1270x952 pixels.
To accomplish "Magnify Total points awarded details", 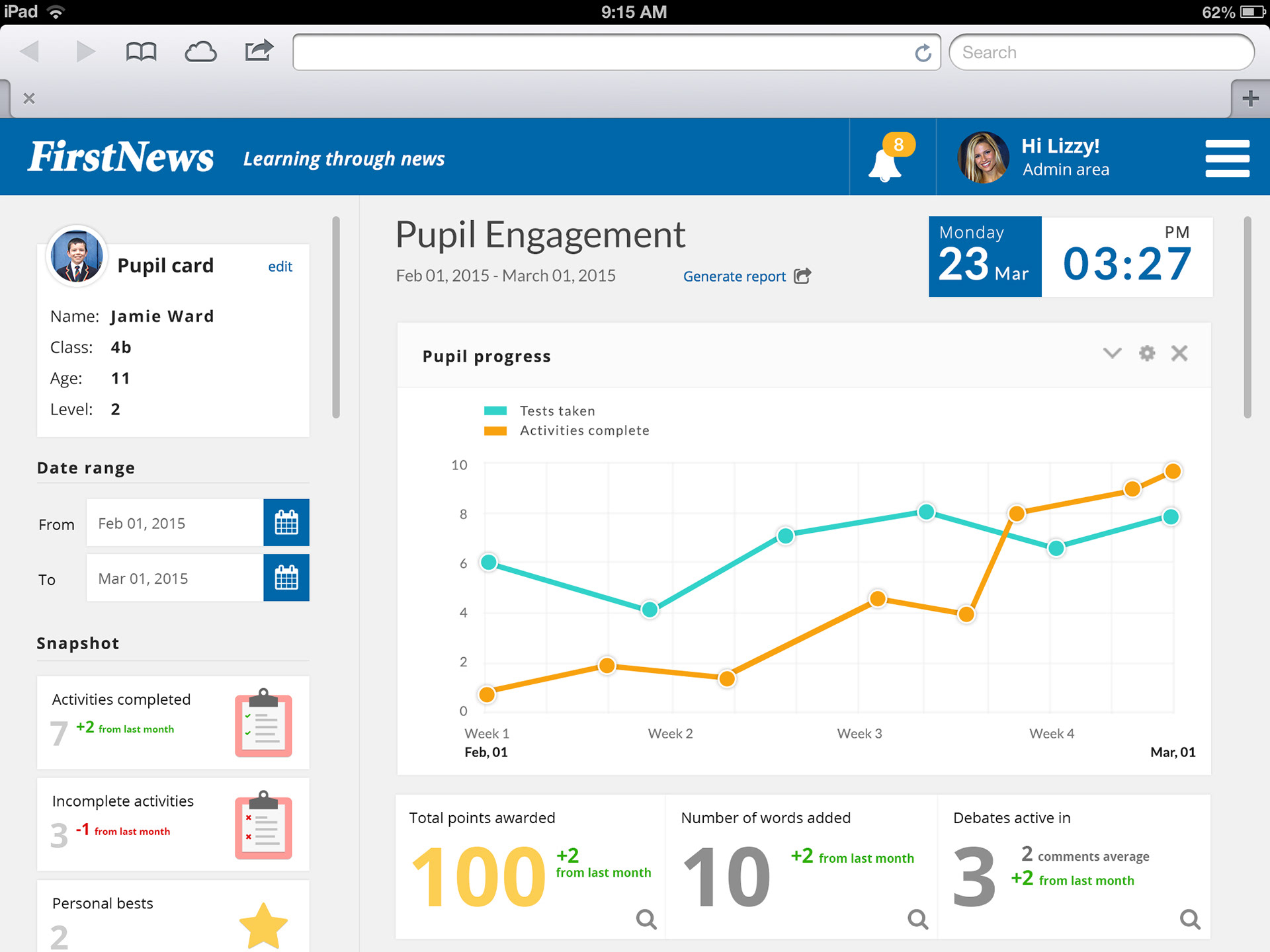I will (646, 918).
